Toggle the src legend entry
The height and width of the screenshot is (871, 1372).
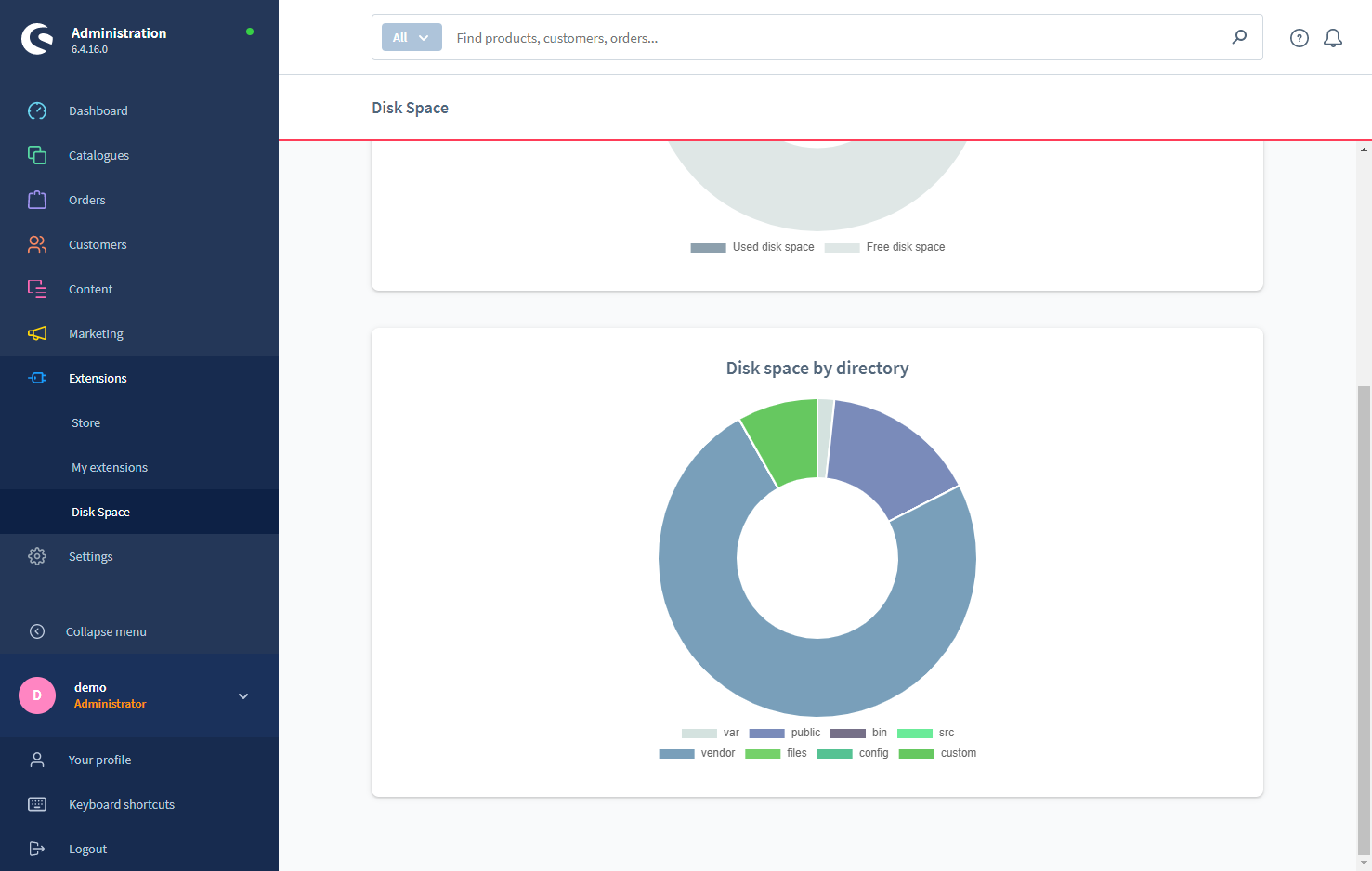click(925, 733)
